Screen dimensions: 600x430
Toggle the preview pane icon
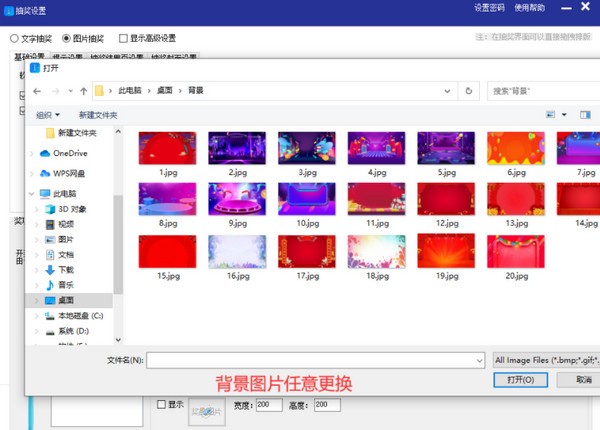click(585, 115)
